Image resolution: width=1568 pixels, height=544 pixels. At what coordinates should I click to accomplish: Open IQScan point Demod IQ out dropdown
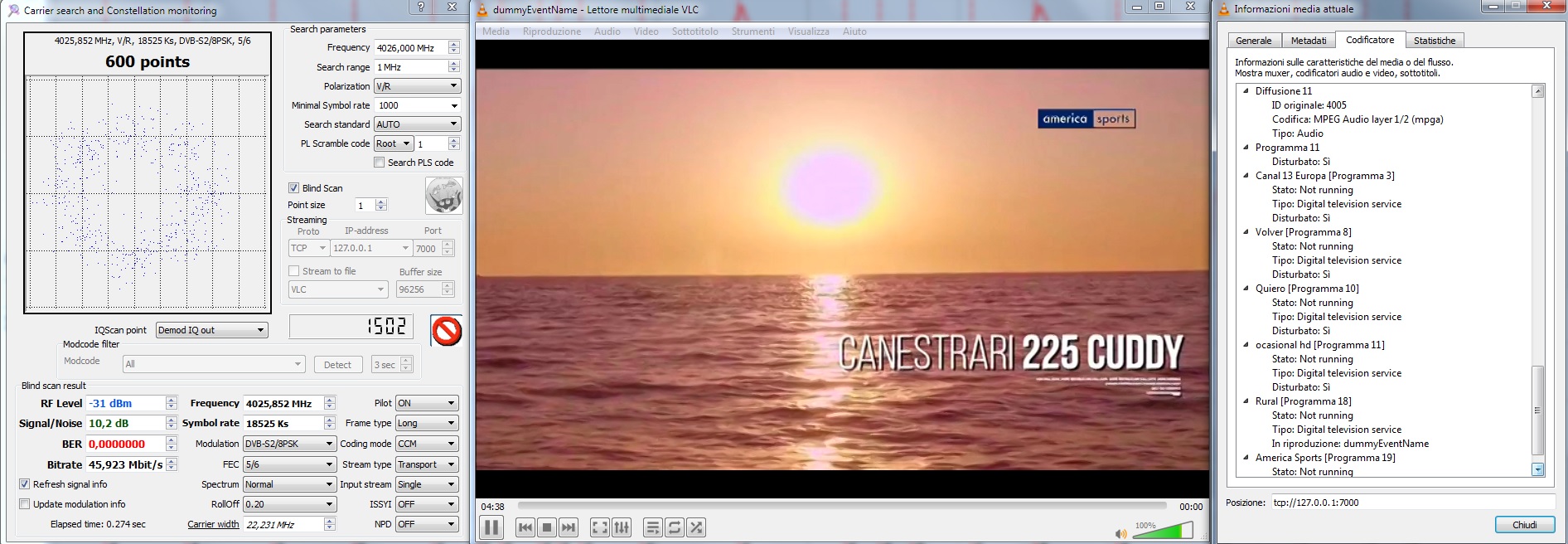click(211, 330)
